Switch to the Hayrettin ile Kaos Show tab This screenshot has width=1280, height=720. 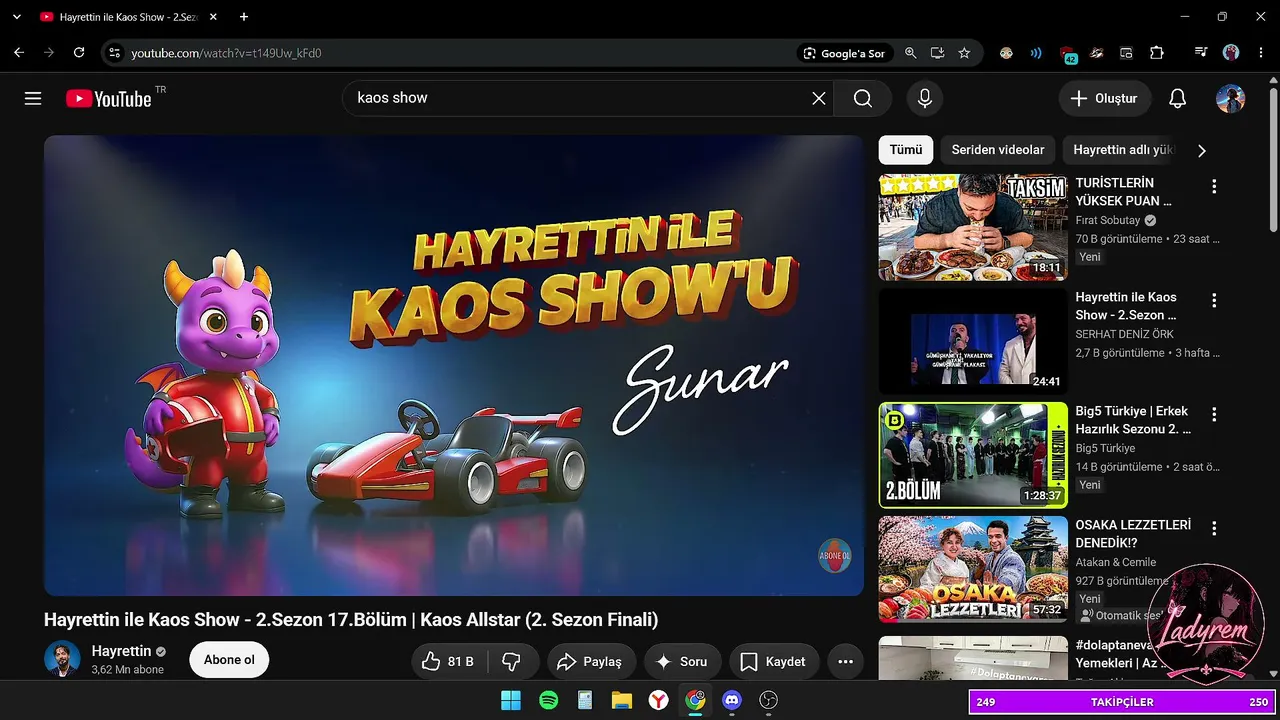(127, 17)
